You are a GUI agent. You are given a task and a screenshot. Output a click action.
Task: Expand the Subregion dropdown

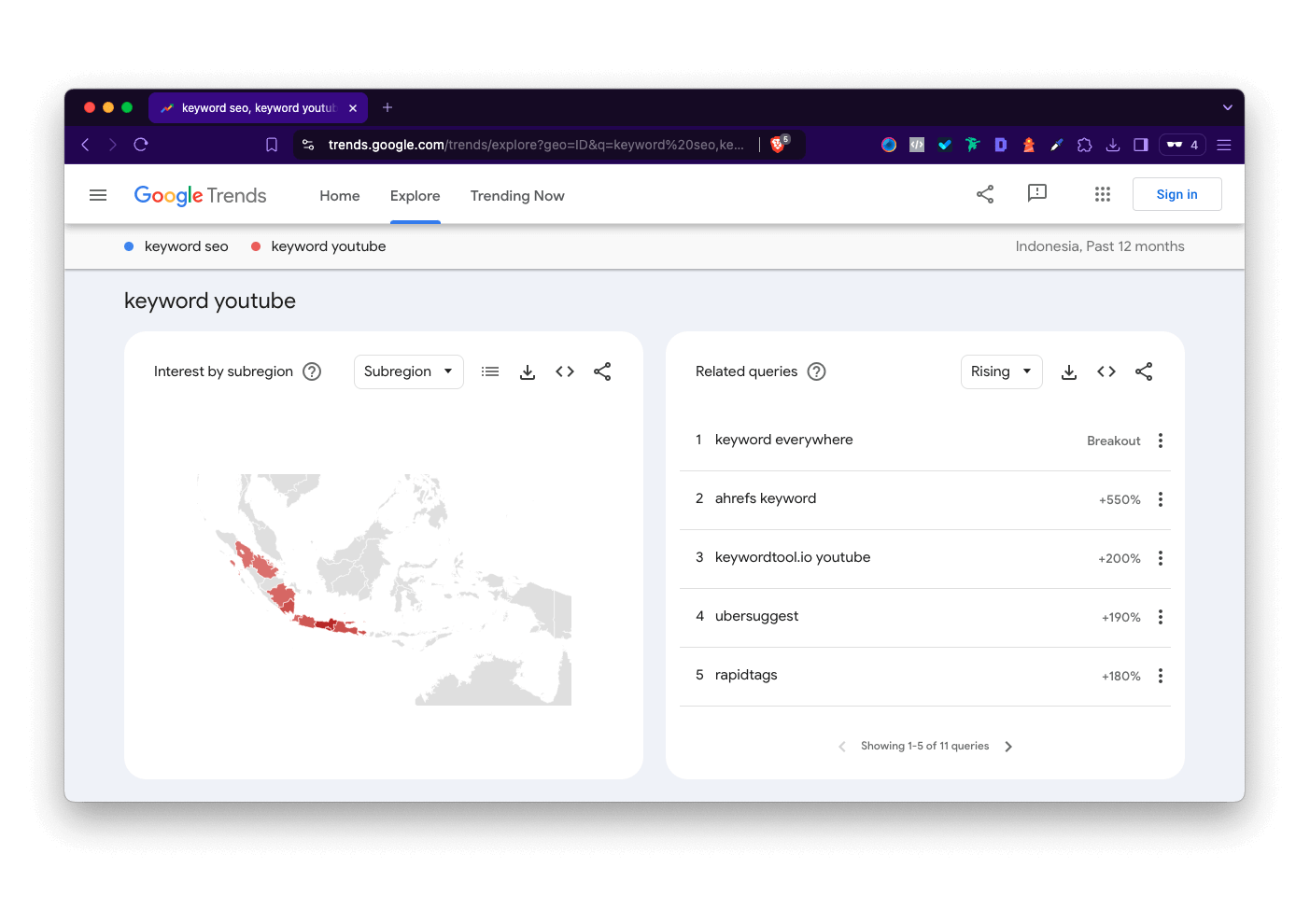(x=408, y=371)
